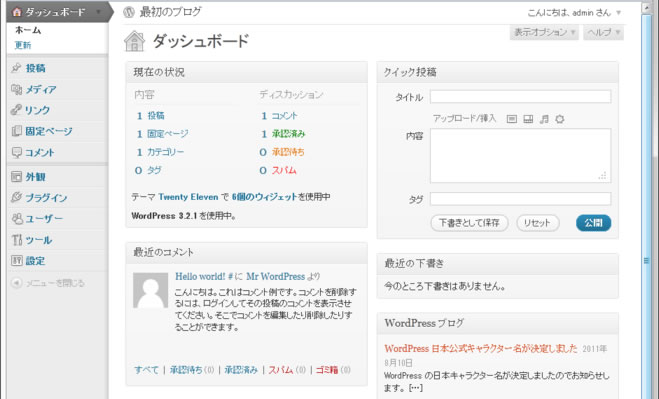Open the admin user greeting dropdown arrow

coord(618,13)
